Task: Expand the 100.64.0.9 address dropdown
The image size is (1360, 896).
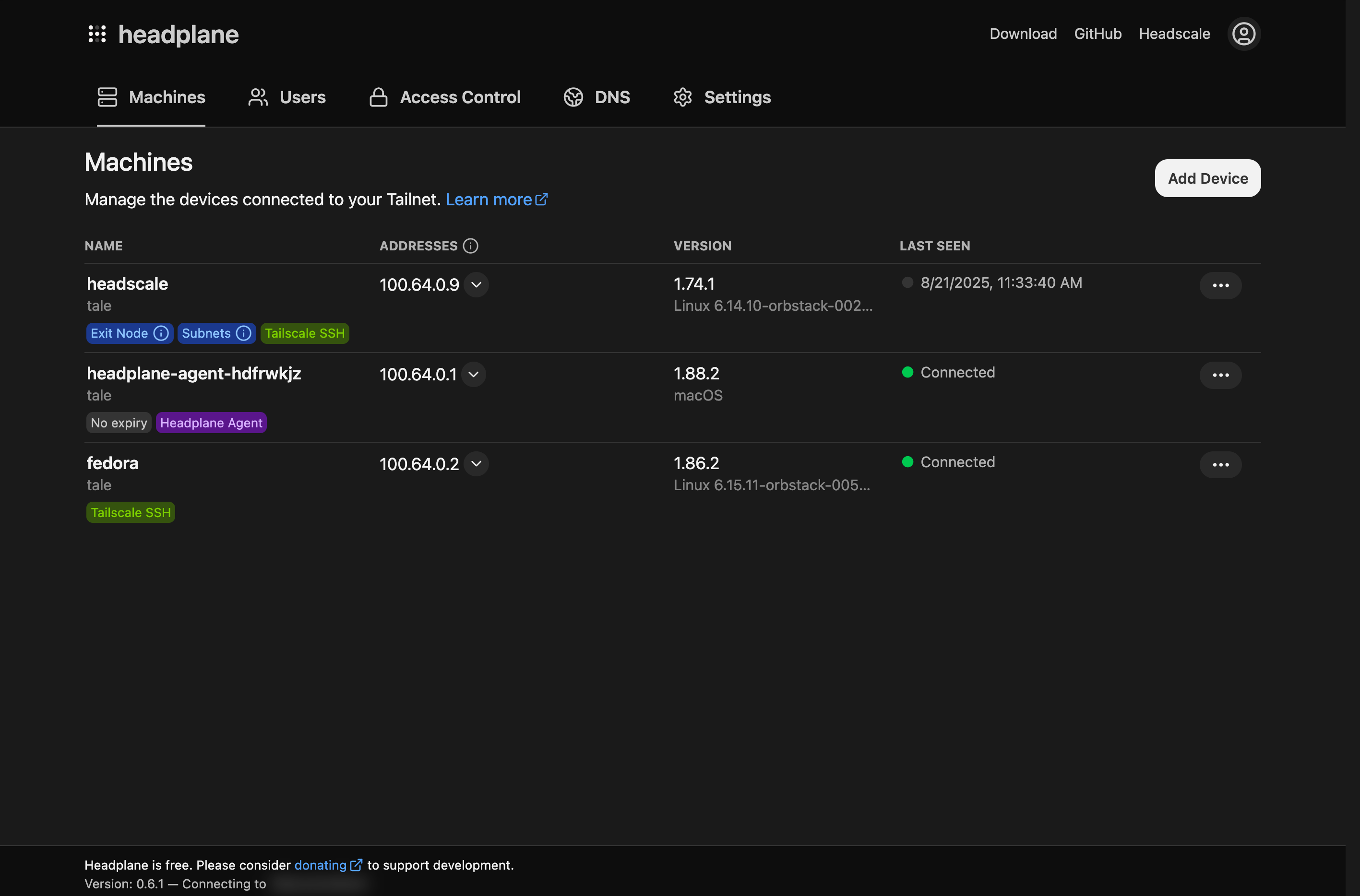Action: tap(476, 284)
